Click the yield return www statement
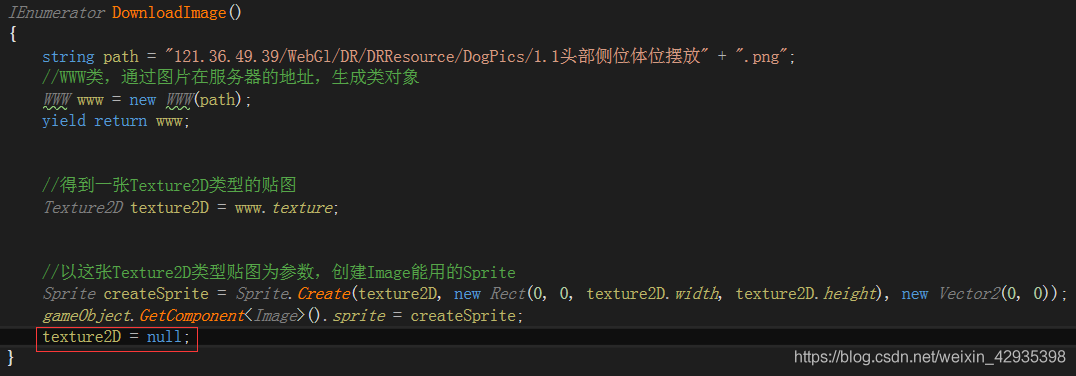This screenshot has height=376, width=1076. [x=114, y=121]
